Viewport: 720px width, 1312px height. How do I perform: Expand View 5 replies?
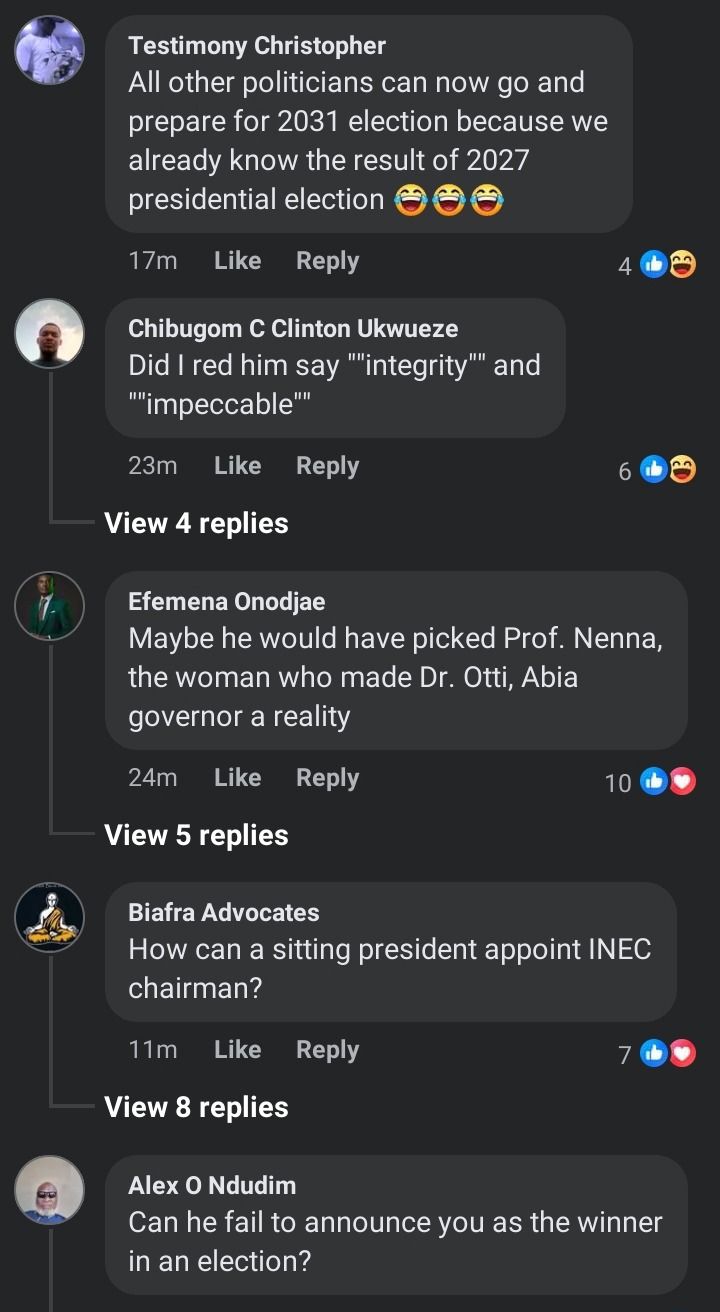(x=196, y=835)
